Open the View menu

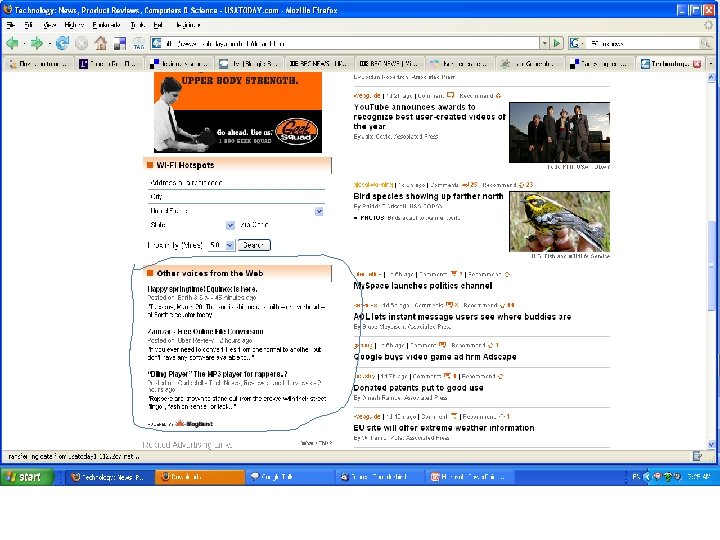click(x=49, y=25)
